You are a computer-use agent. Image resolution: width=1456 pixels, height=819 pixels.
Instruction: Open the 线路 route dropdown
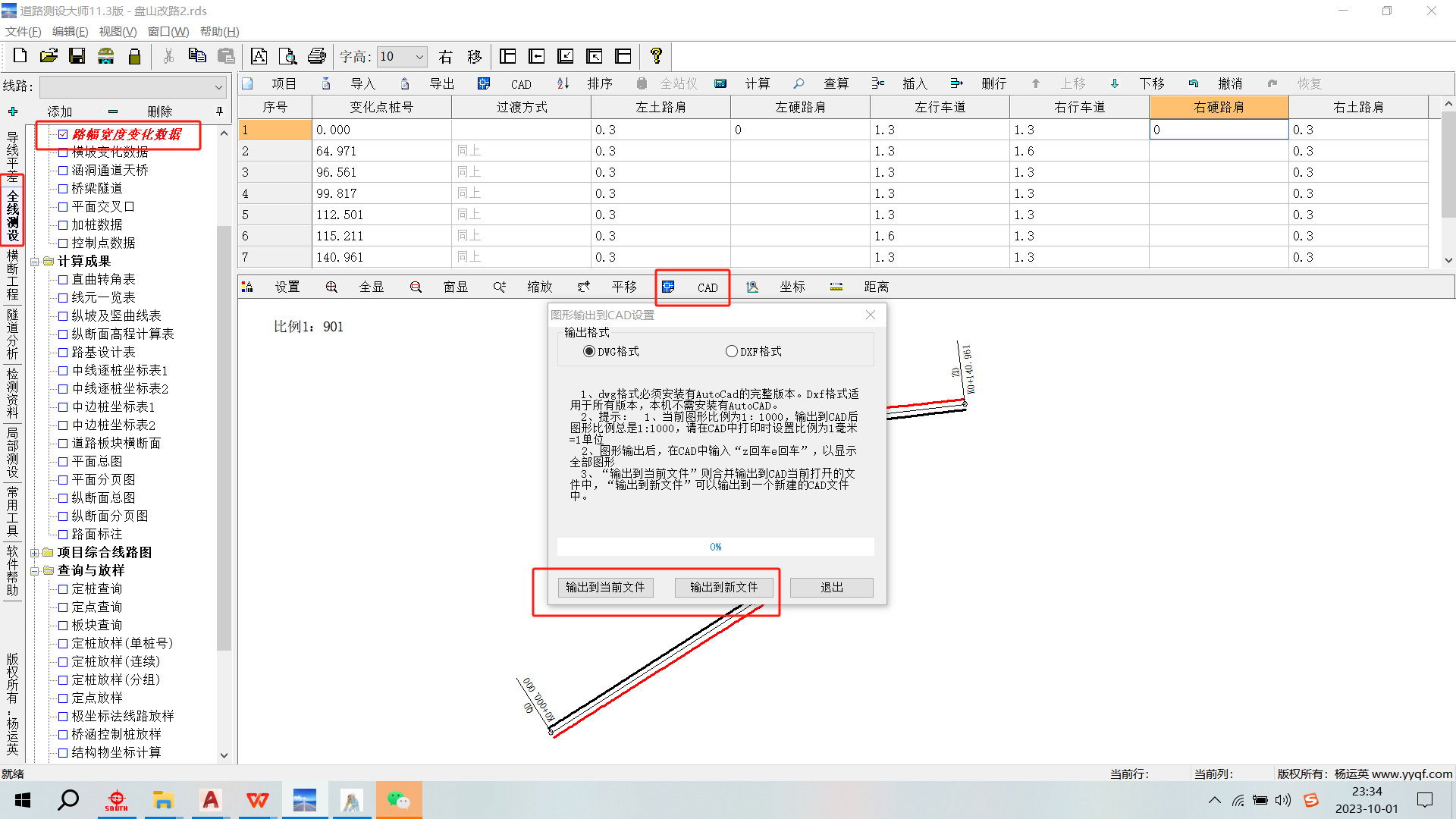[x=218, y=87]
